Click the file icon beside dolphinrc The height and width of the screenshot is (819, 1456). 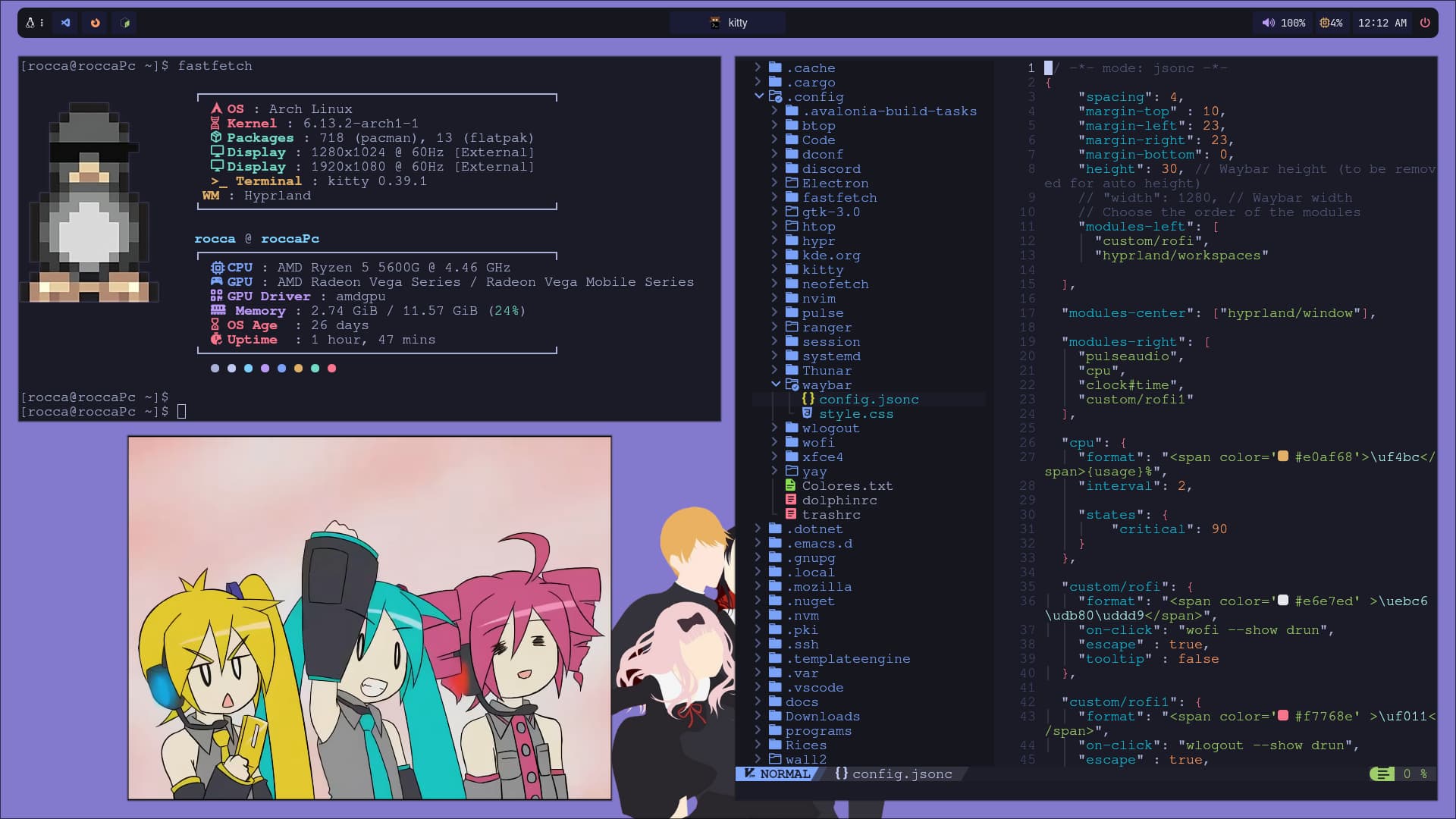pyautogui.click(x=791, y=500)
